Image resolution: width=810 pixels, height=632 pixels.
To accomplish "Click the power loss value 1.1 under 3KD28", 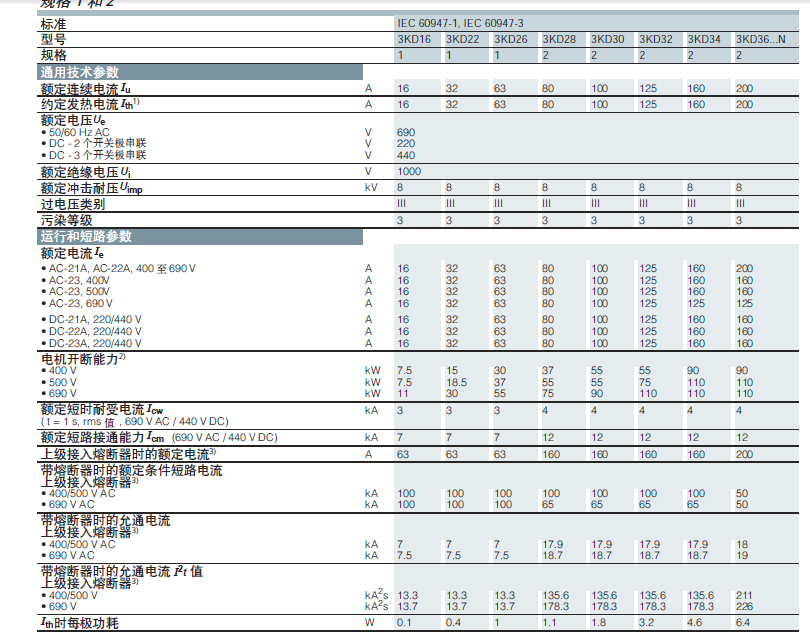I will point(550,623).
